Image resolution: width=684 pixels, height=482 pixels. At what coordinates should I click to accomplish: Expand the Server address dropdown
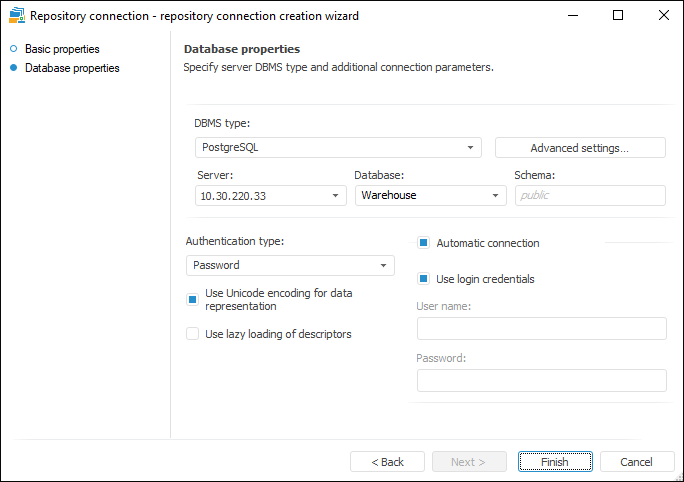336,196
